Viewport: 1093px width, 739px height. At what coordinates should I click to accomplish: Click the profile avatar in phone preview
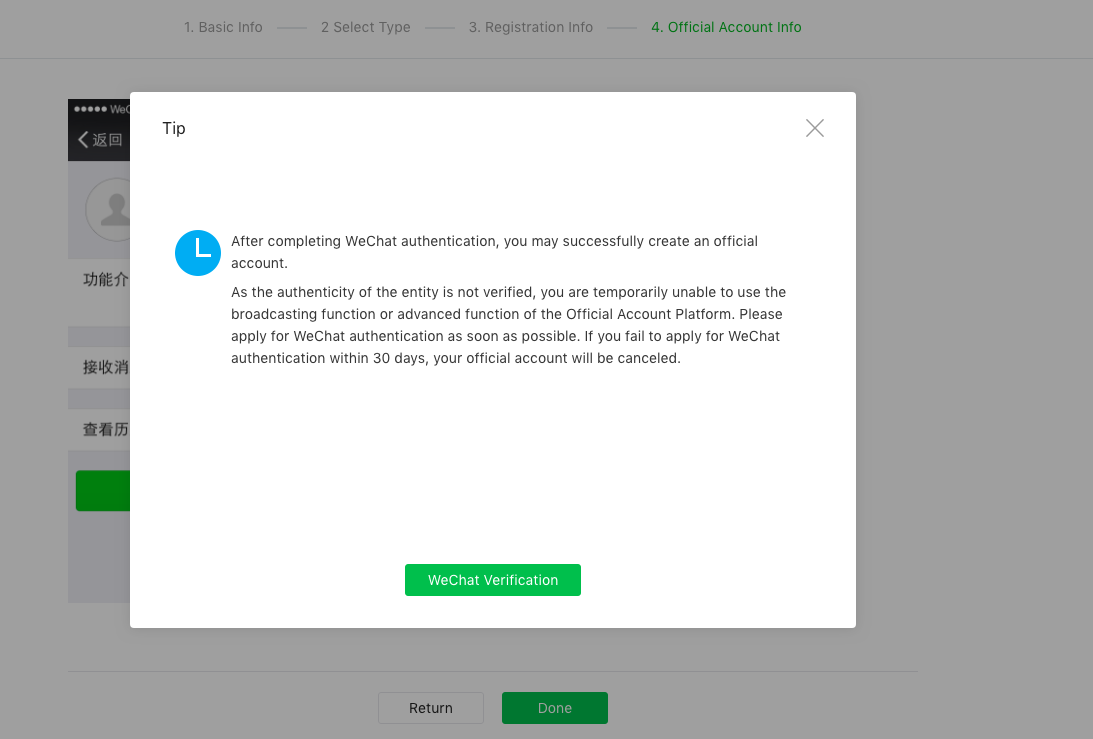[108, 209]
